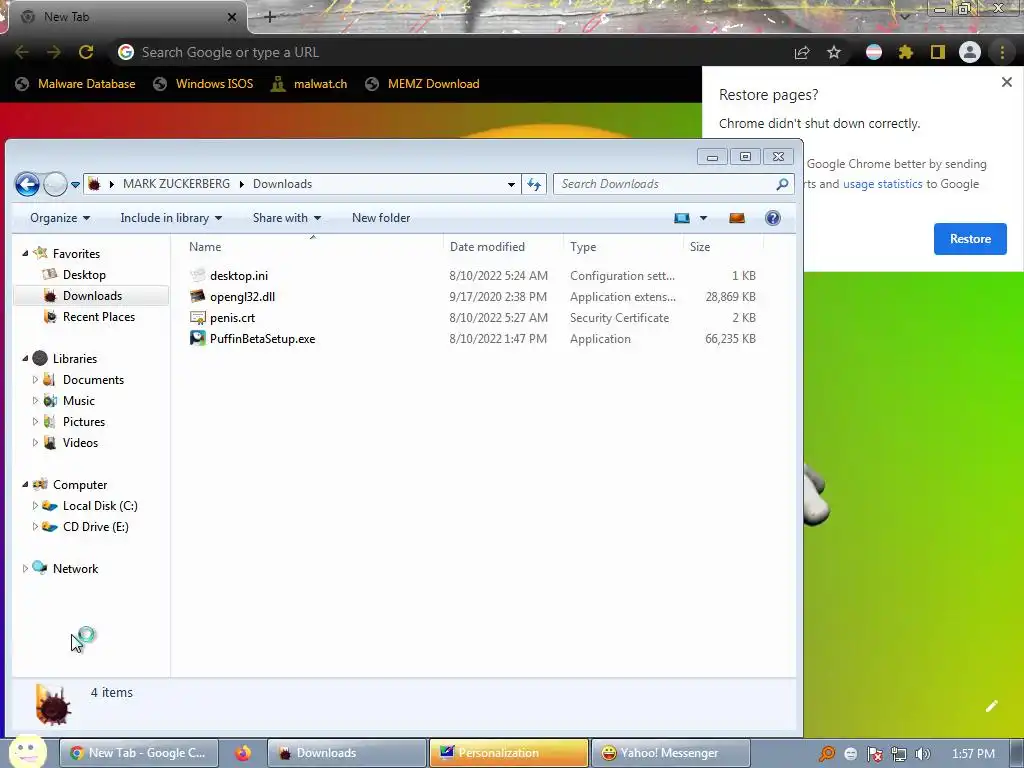
Task: Click the search magnifier icon in Explorer
Action: tap(782, 184)
